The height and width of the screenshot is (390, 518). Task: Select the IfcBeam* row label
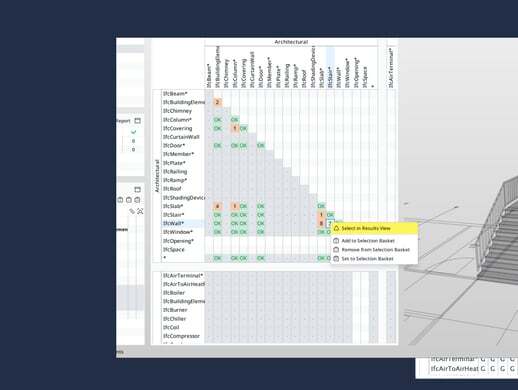click(x=175, y=94)
